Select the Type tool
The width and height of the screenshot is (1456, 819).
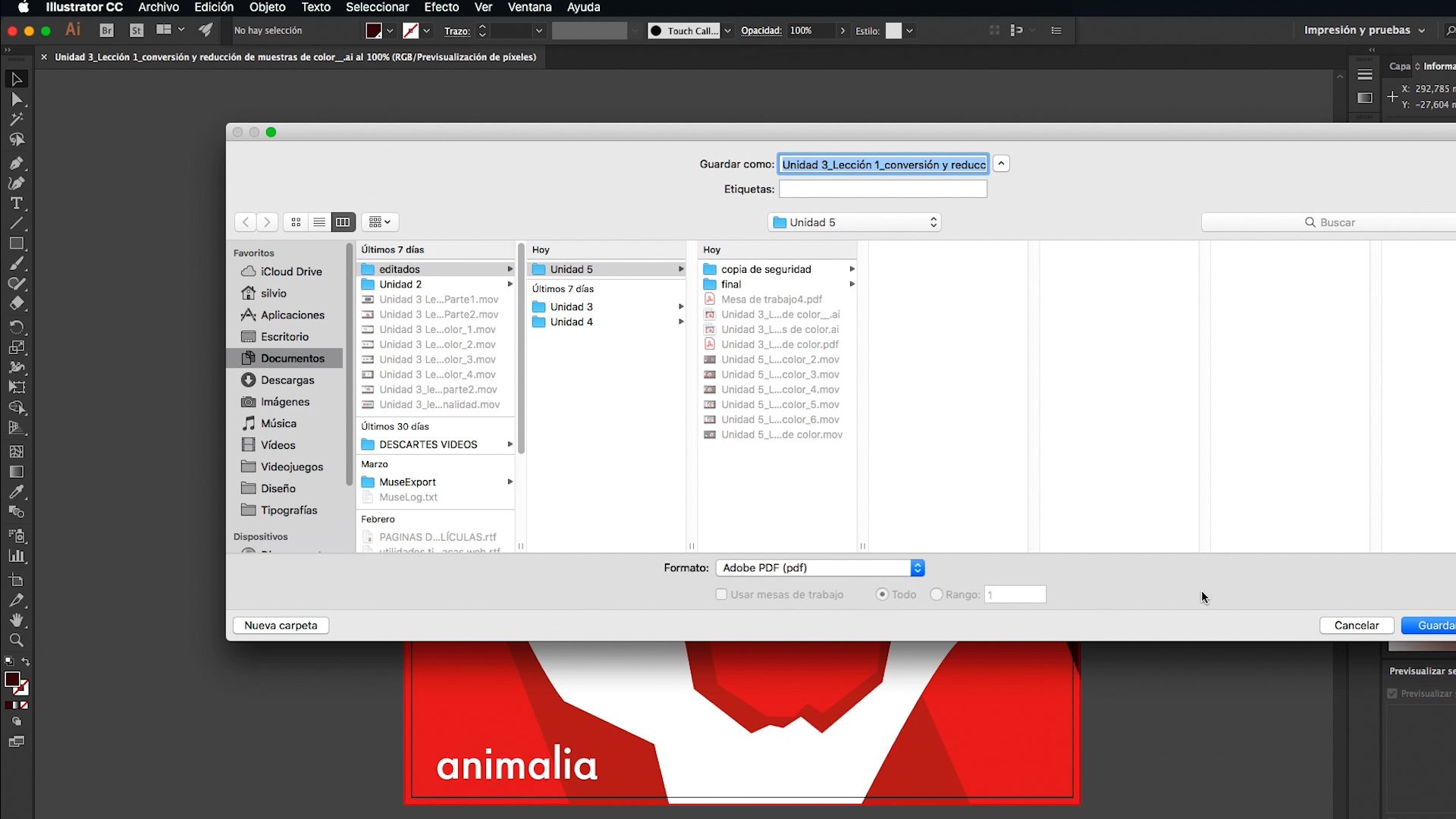(17, 203)
